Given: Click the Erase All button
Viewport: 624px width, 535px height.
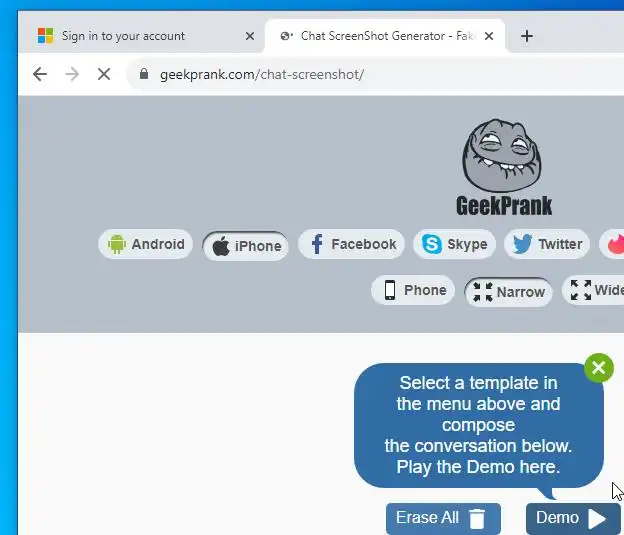Looking at the screenshot, I should [443, 518].
